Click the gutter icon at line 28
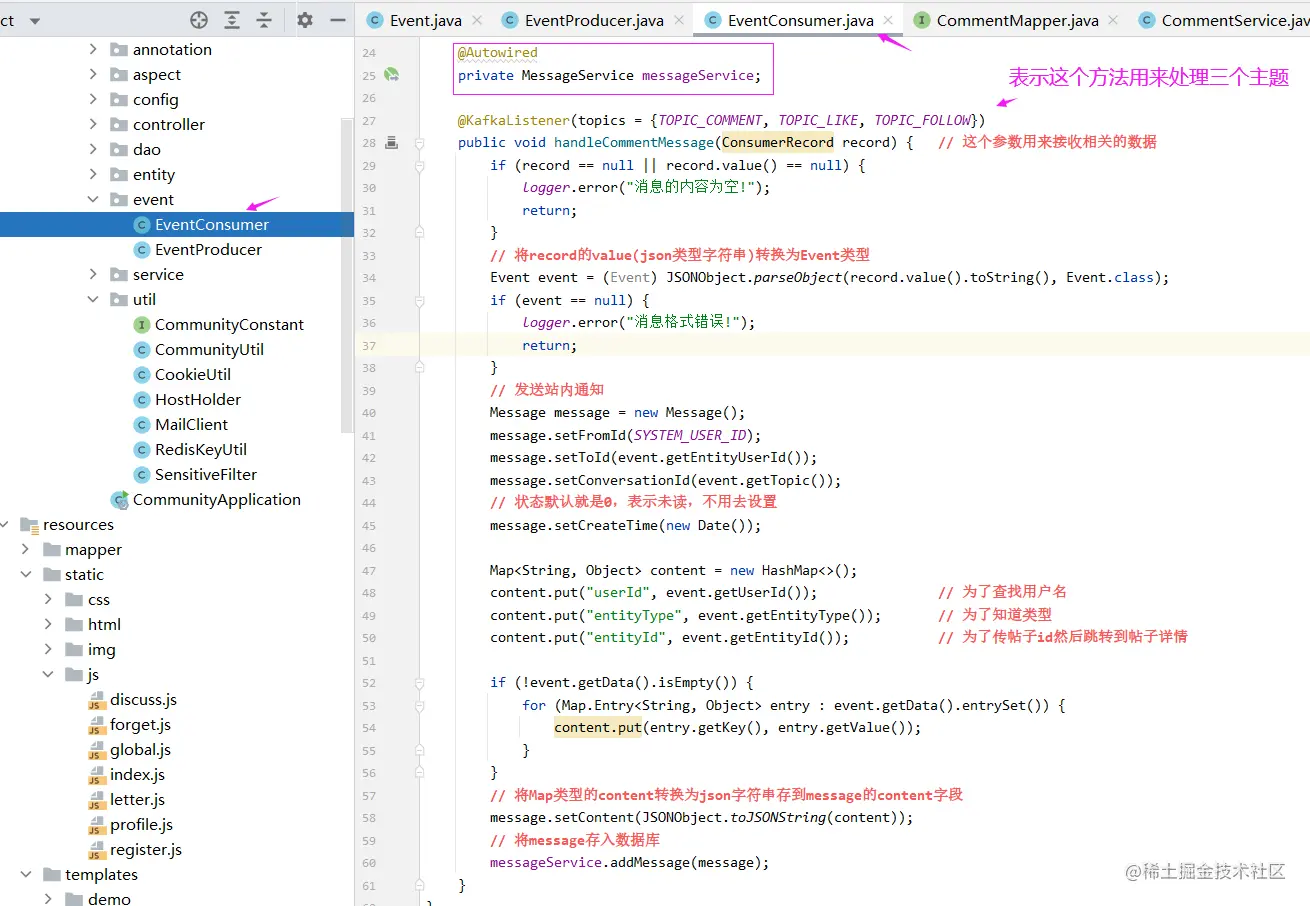 pos(392,143)
